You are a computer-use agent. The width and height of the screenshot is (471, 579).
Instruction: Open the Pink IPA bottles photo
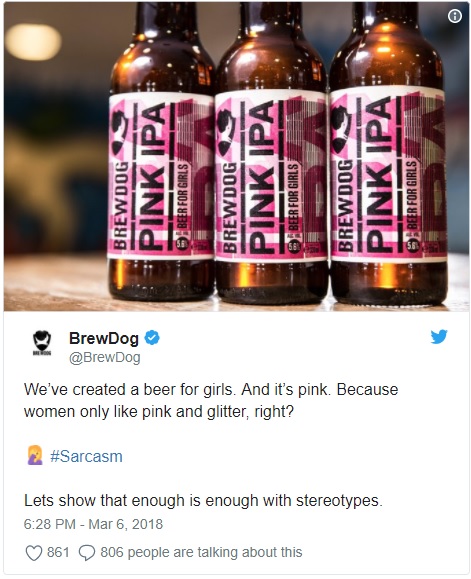236,157
